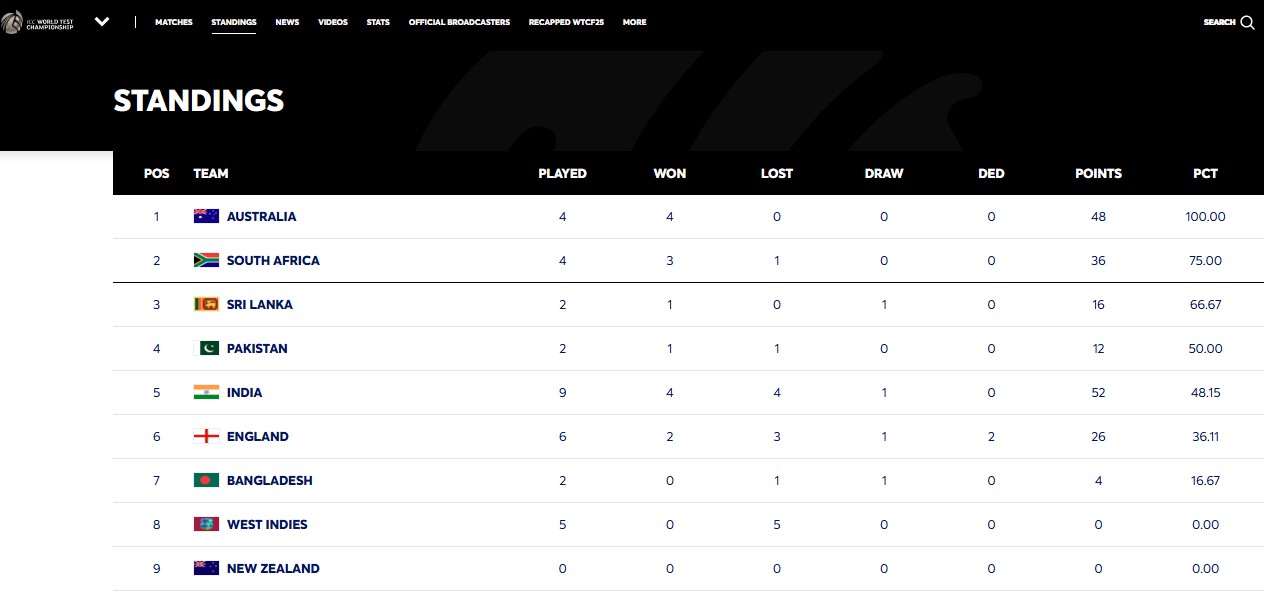The width and height of the screenshot is (1264, 604).
Task: Open the West Indies team name
Action: click(267, 524)
